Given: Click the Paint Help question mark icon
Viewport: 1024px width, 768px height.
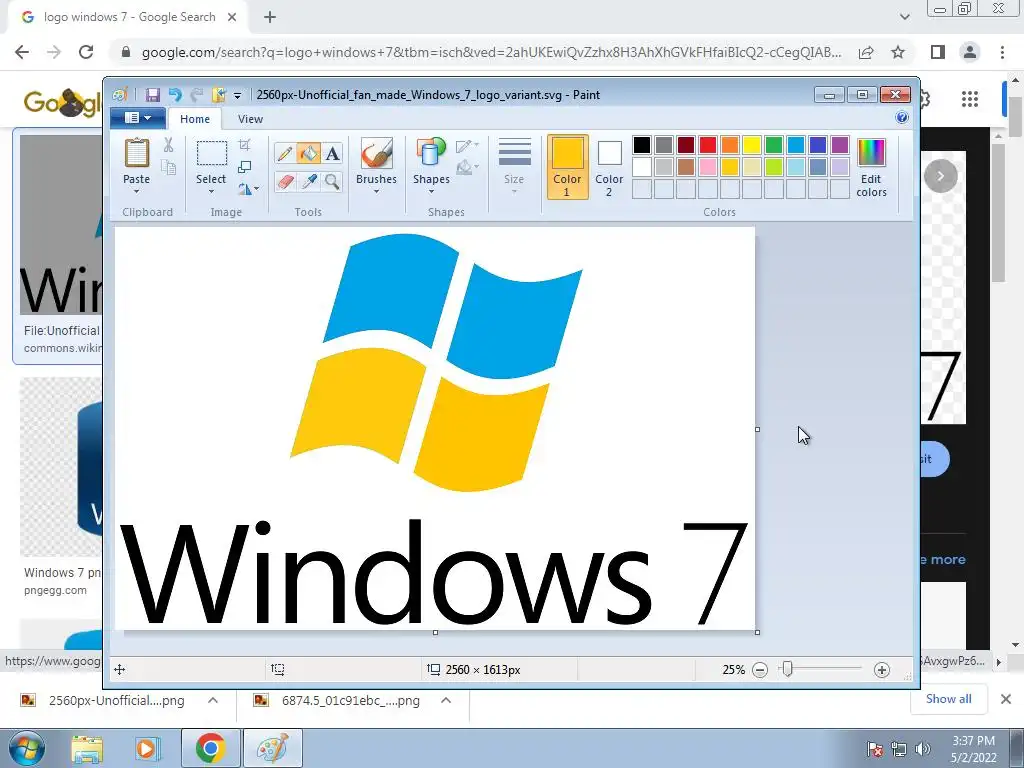Looking at the screenshot, I should [x=902, y=118].
